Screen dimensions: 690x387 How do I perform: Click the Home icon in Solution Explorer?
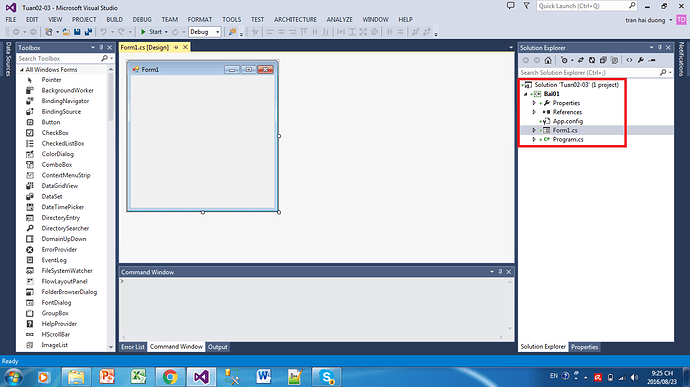click(548, 60)
